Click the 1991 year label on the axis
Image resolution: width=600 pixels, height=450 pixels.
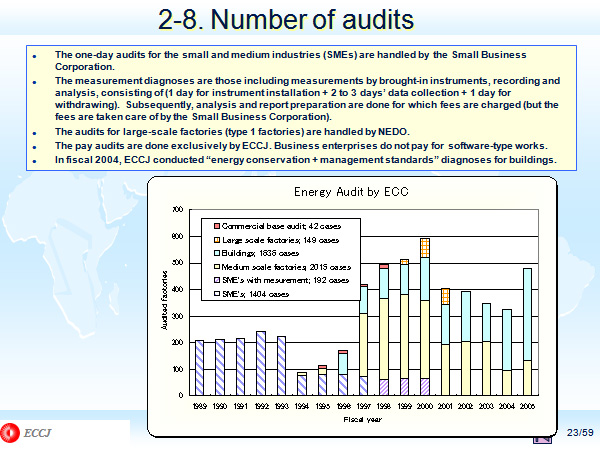(241, 406)
